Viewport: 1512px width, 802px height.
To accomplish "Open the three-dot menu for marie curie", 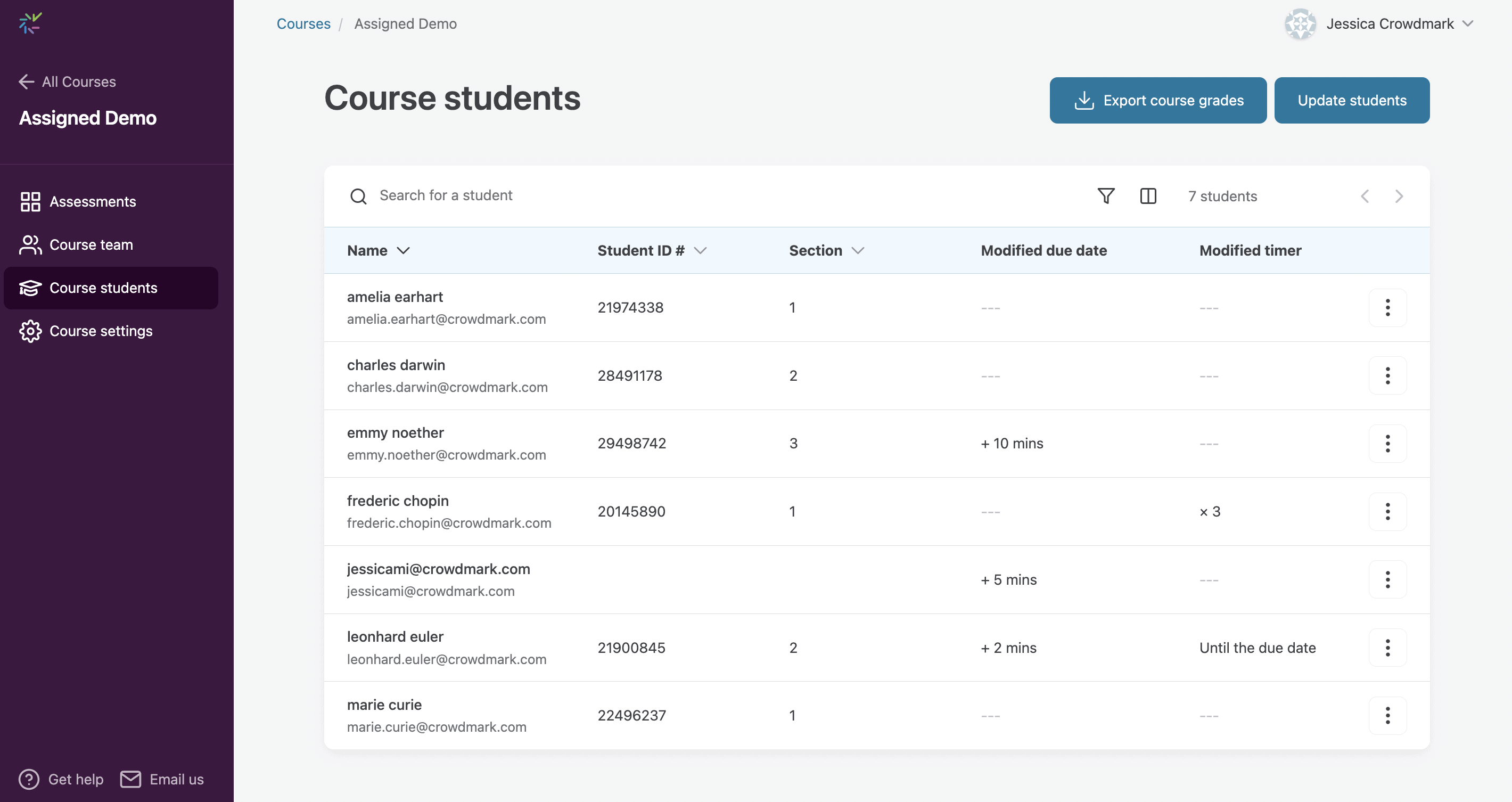I will [x=1387, y=715].
